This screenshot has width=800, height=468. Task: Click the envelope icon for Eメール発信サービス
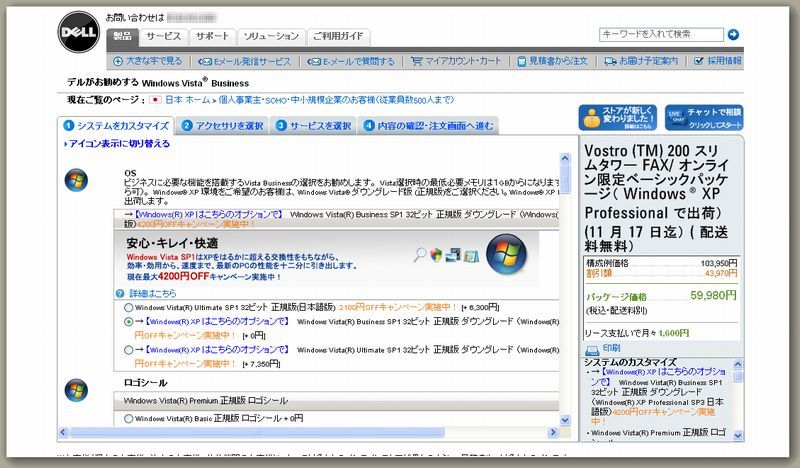click(205, 62)
